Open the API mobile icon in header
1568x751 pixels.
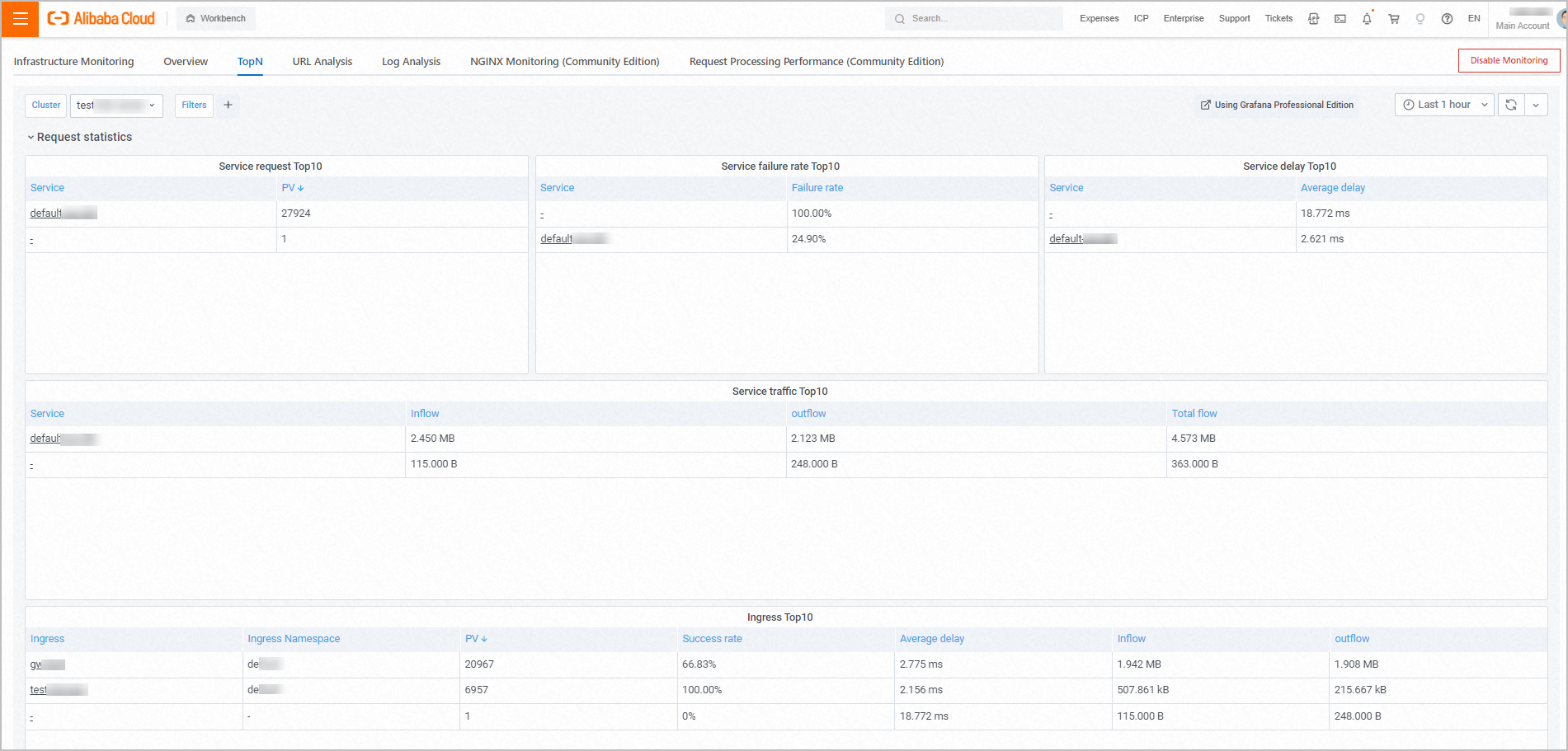1314,19
